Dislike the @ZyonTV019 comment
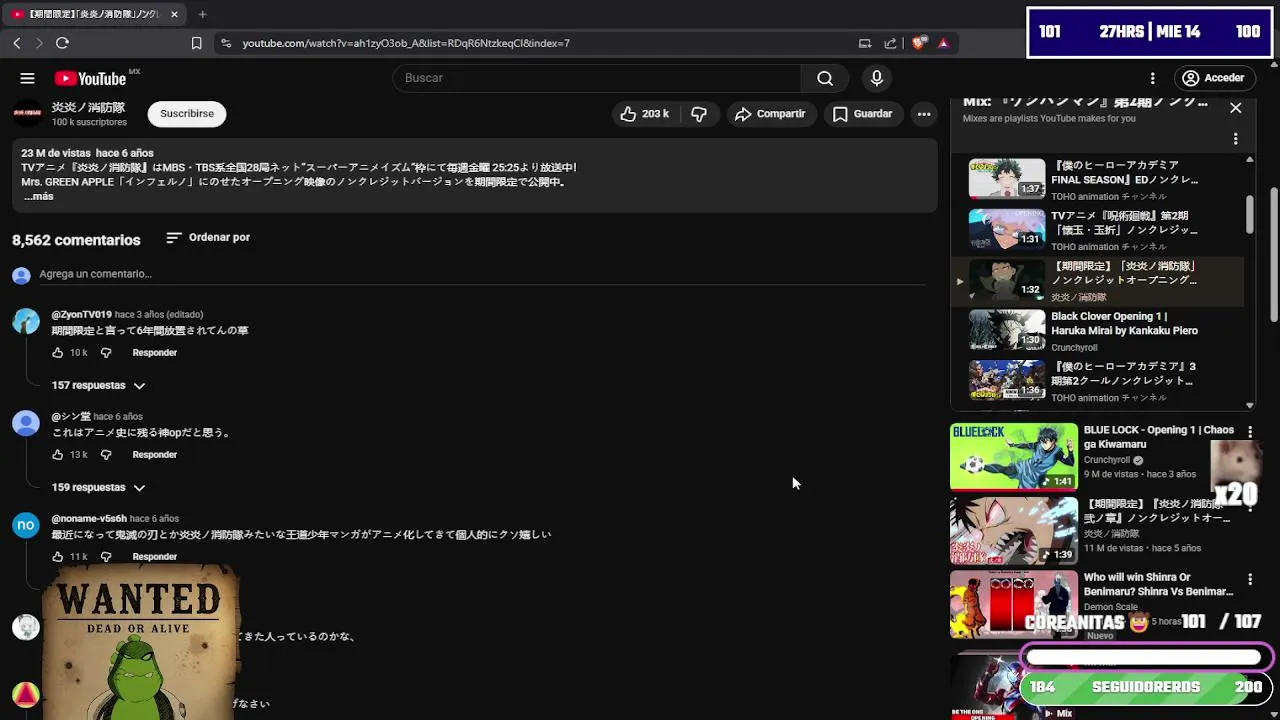Image resolution: width=1280 pixels, height=720 pixels. coord(106,353)
